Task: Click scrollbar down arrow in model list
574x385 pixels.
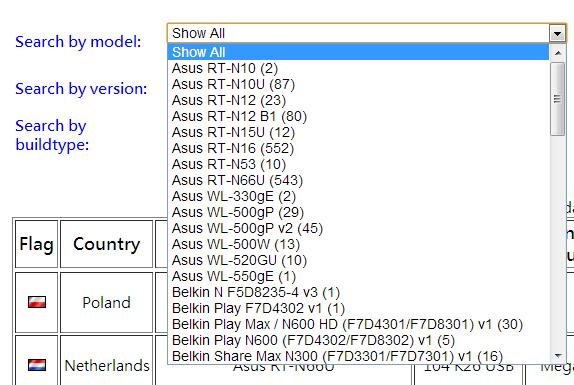Action: [558, 356]
